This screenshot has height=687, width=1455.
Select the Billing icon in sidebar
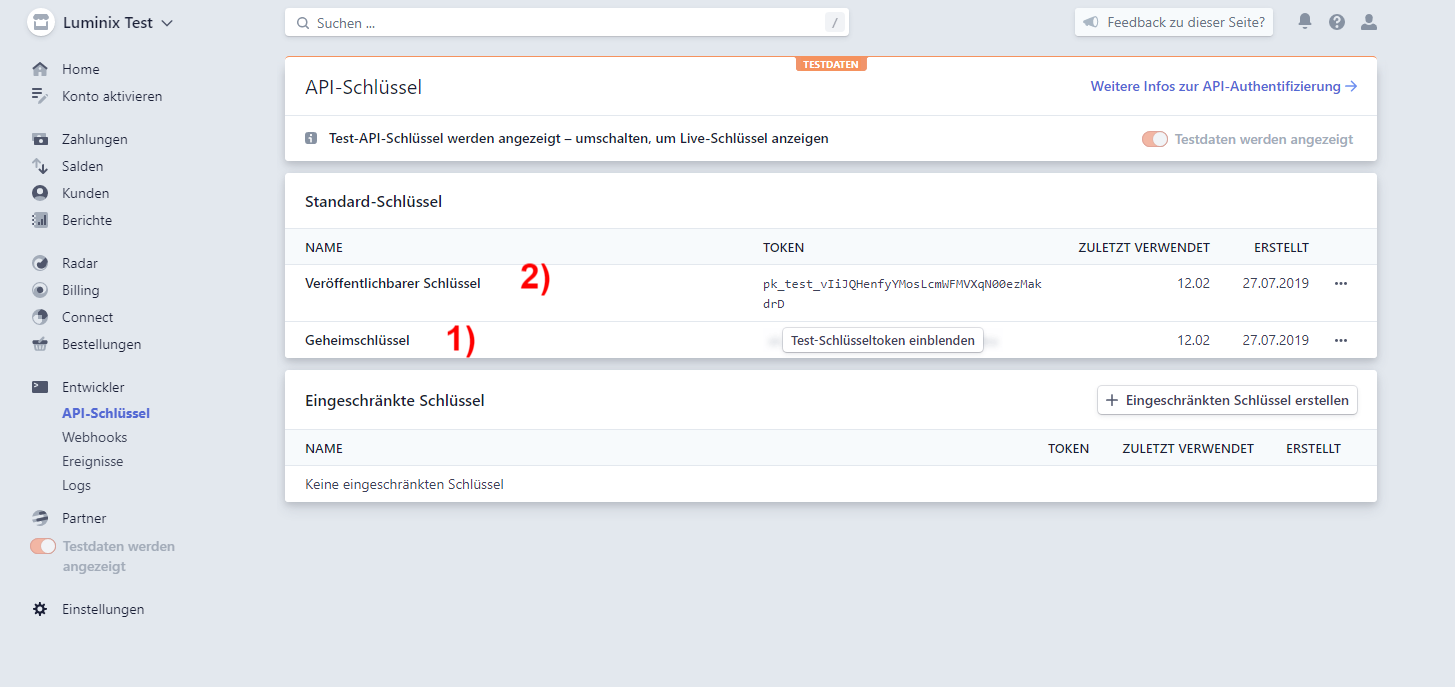click(40, 290)
